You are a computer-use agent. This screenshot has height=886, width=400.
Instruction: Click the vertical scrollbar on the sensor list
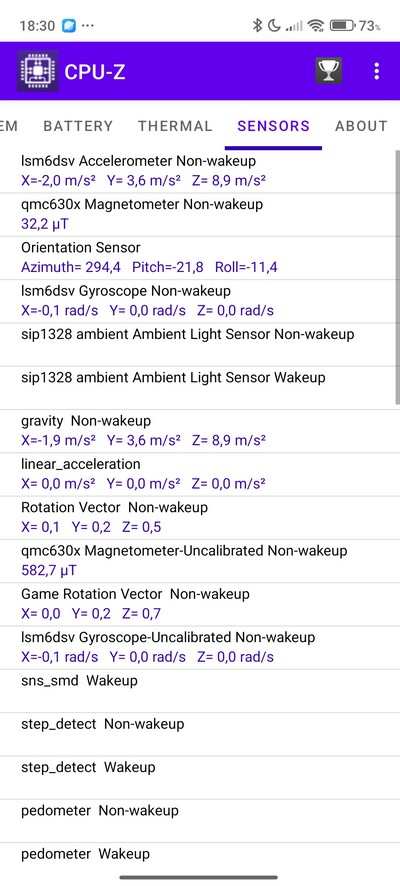[x=397, y=277]
